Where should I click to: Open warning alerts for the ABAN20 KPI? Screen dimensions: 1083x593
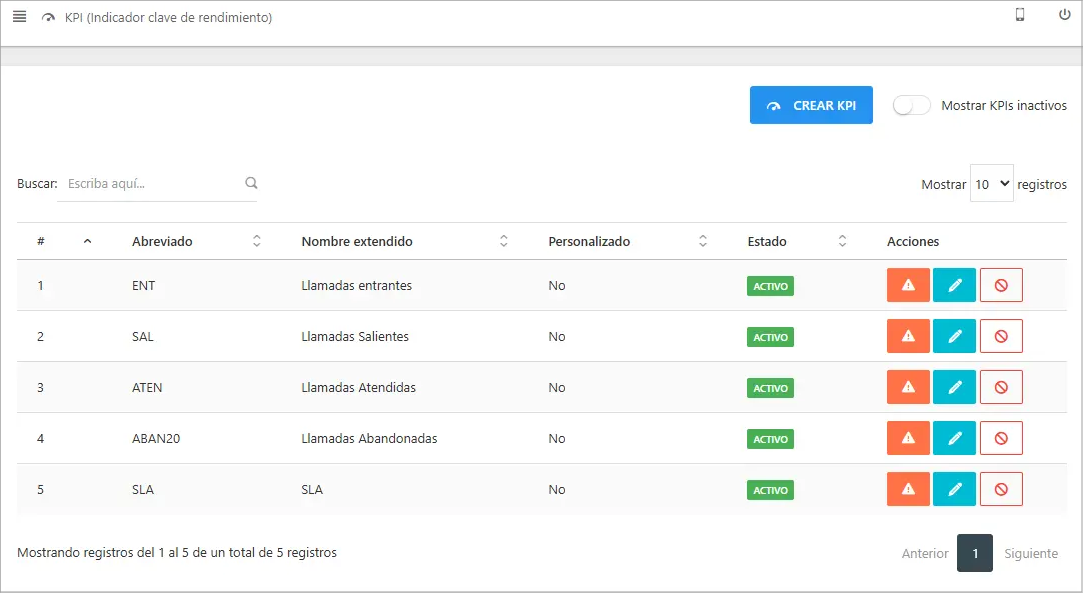pyautogui.click(x=907, y=438)
